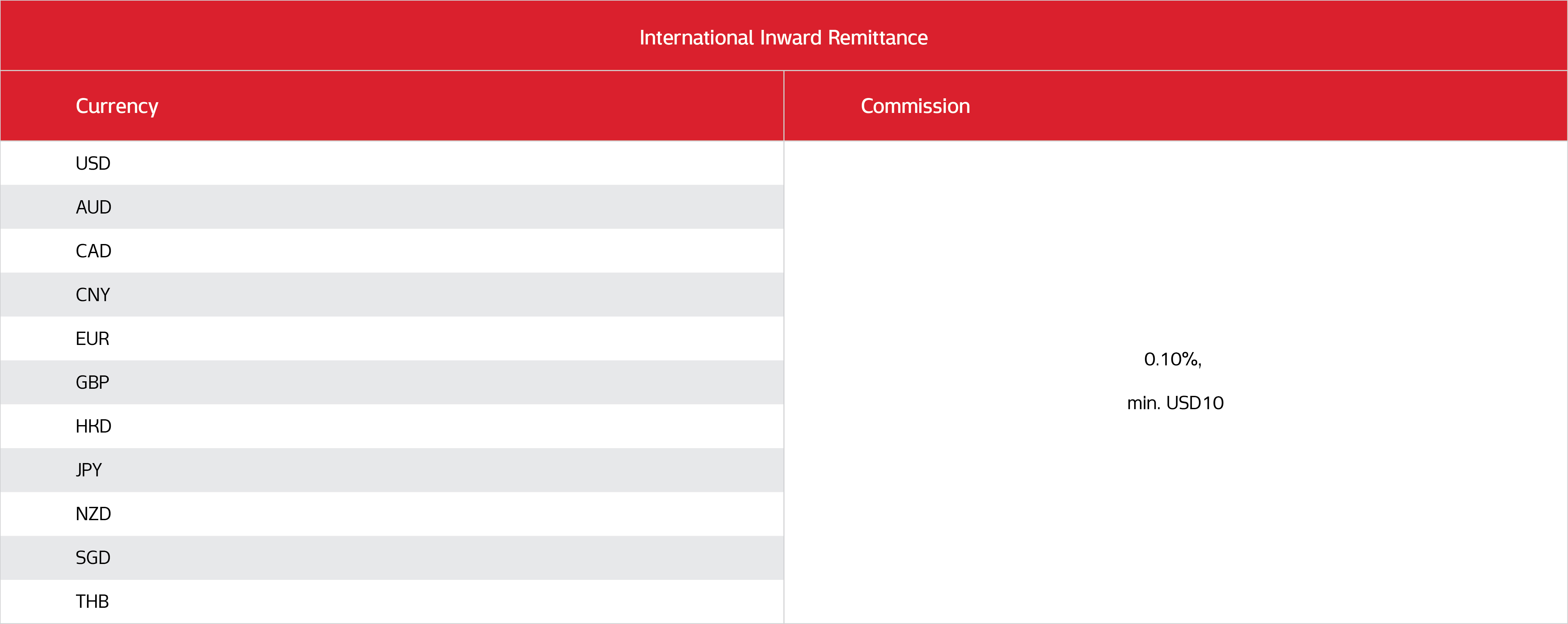Select the GBP currency row
Viewport: 1568px width, 624px height.
click(392, 383)
